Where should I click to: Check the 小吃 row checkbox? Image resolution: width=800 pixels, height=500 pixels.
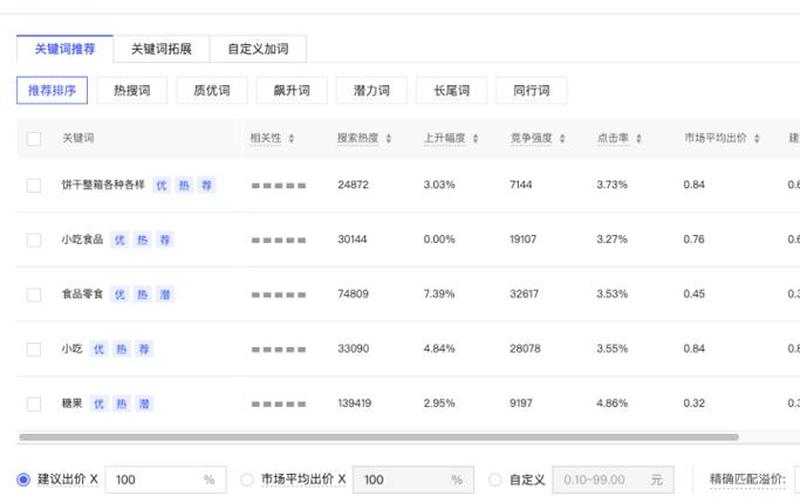point(34,349)
